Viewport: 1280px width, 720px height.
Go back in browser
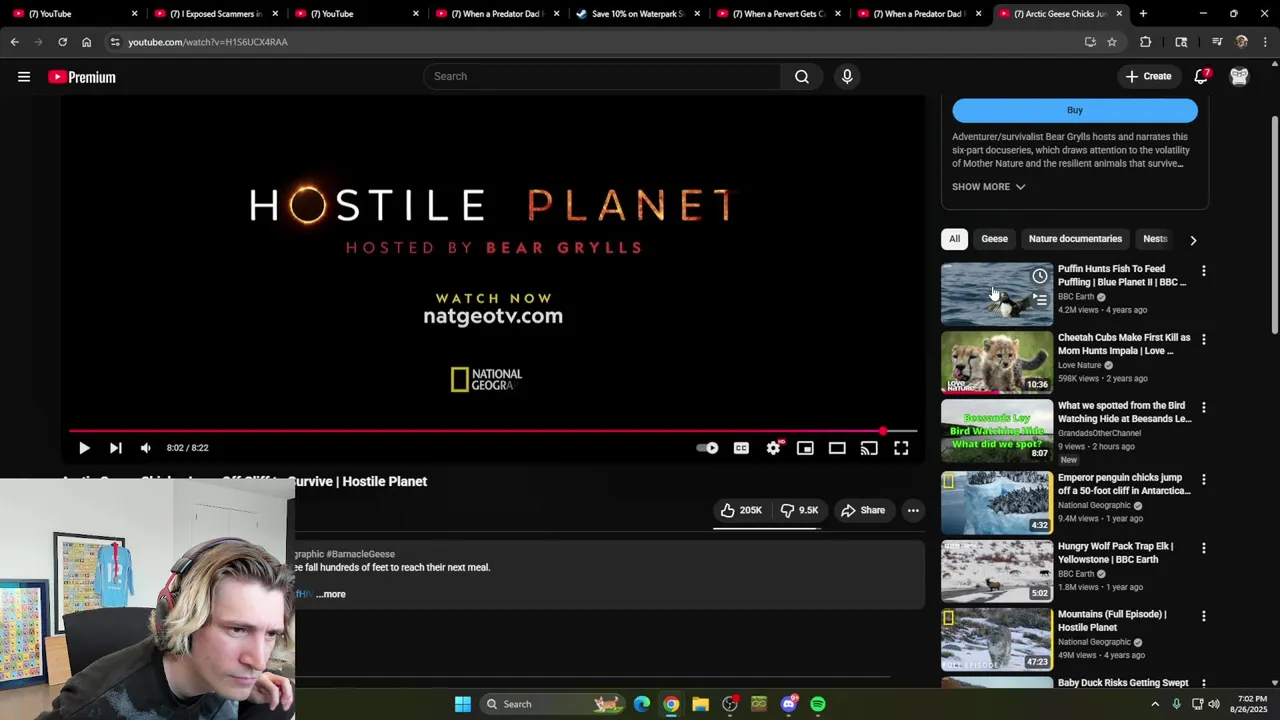[15, 42]
